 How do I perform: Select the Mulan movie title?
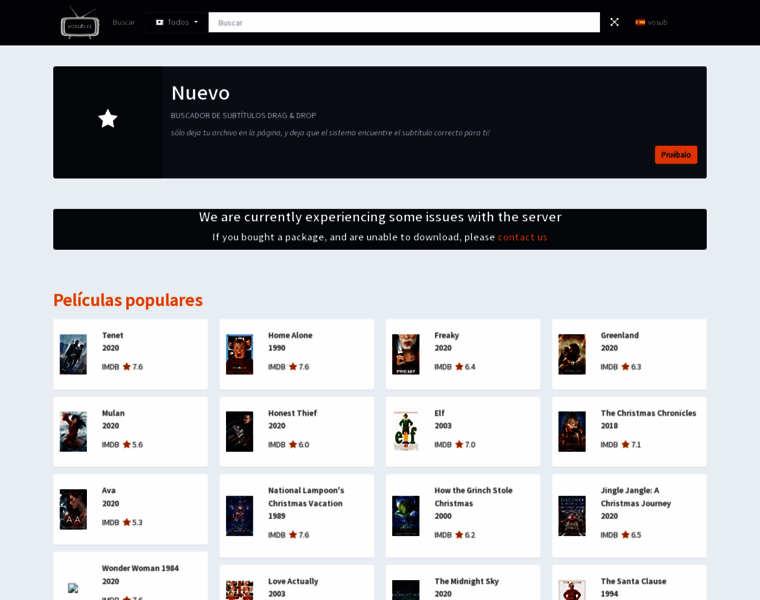[113, 413]
